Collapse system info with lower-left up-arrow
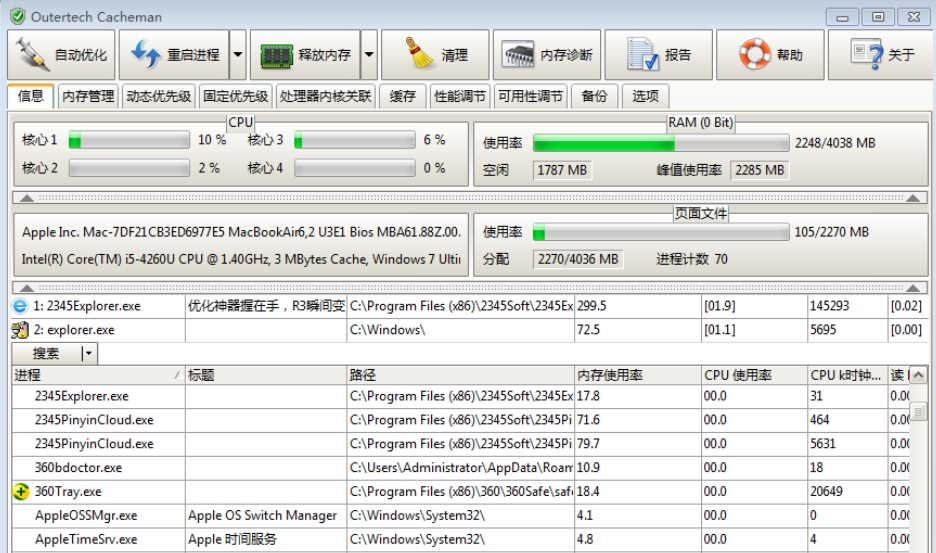936x553 pixels. (27, 287)
